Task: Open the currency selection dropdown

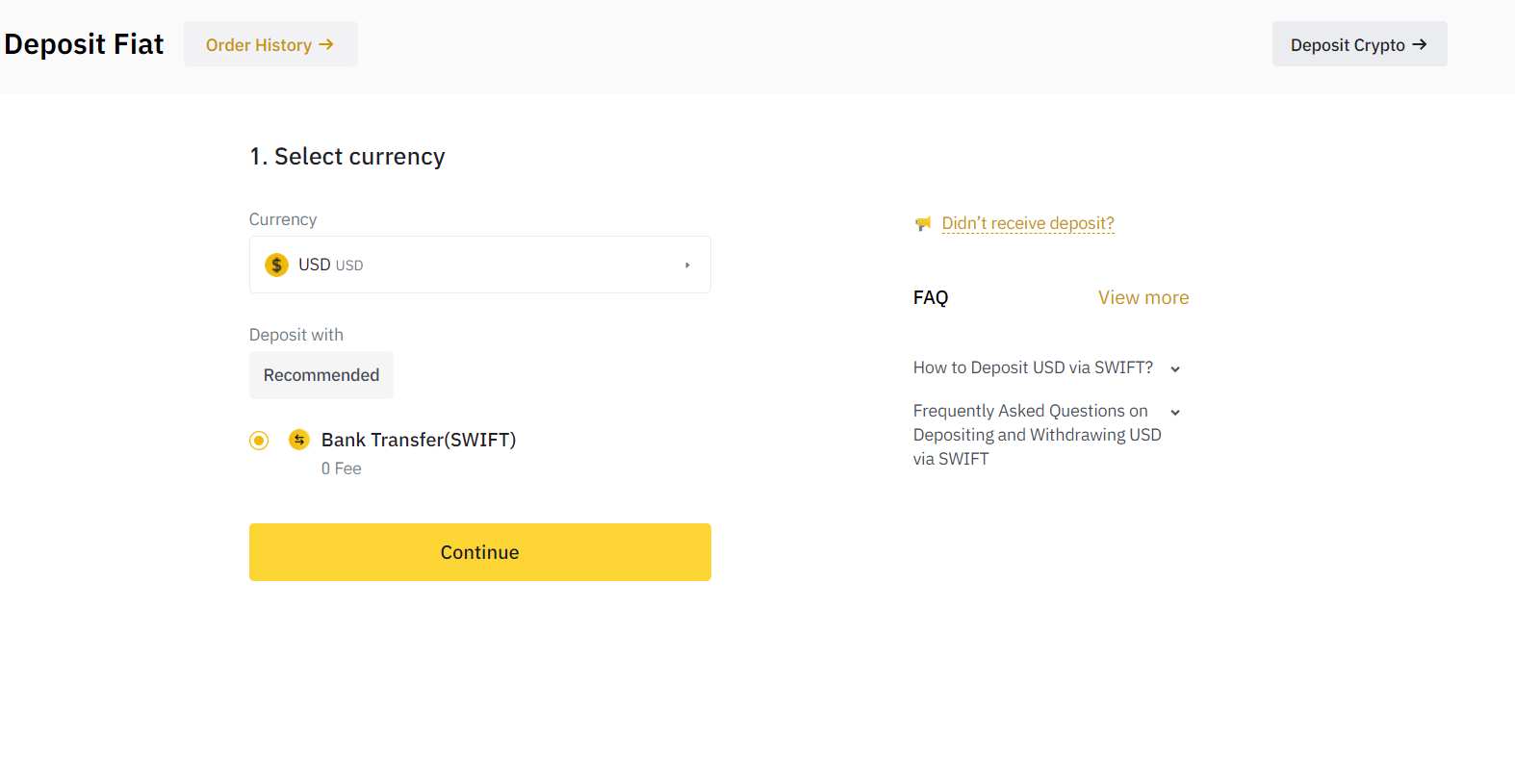Action: 479,265
